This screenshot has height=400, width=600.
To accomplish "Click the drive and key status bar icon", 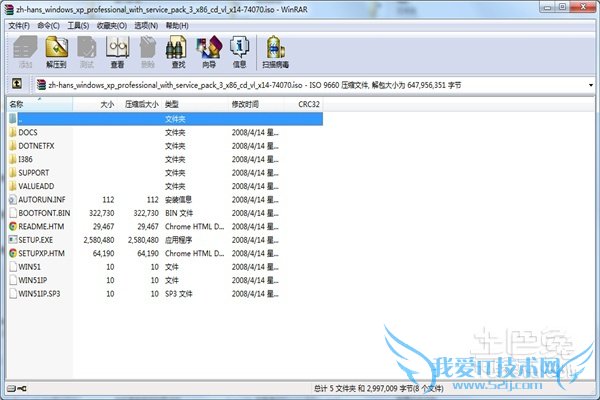I will point(17,389).
